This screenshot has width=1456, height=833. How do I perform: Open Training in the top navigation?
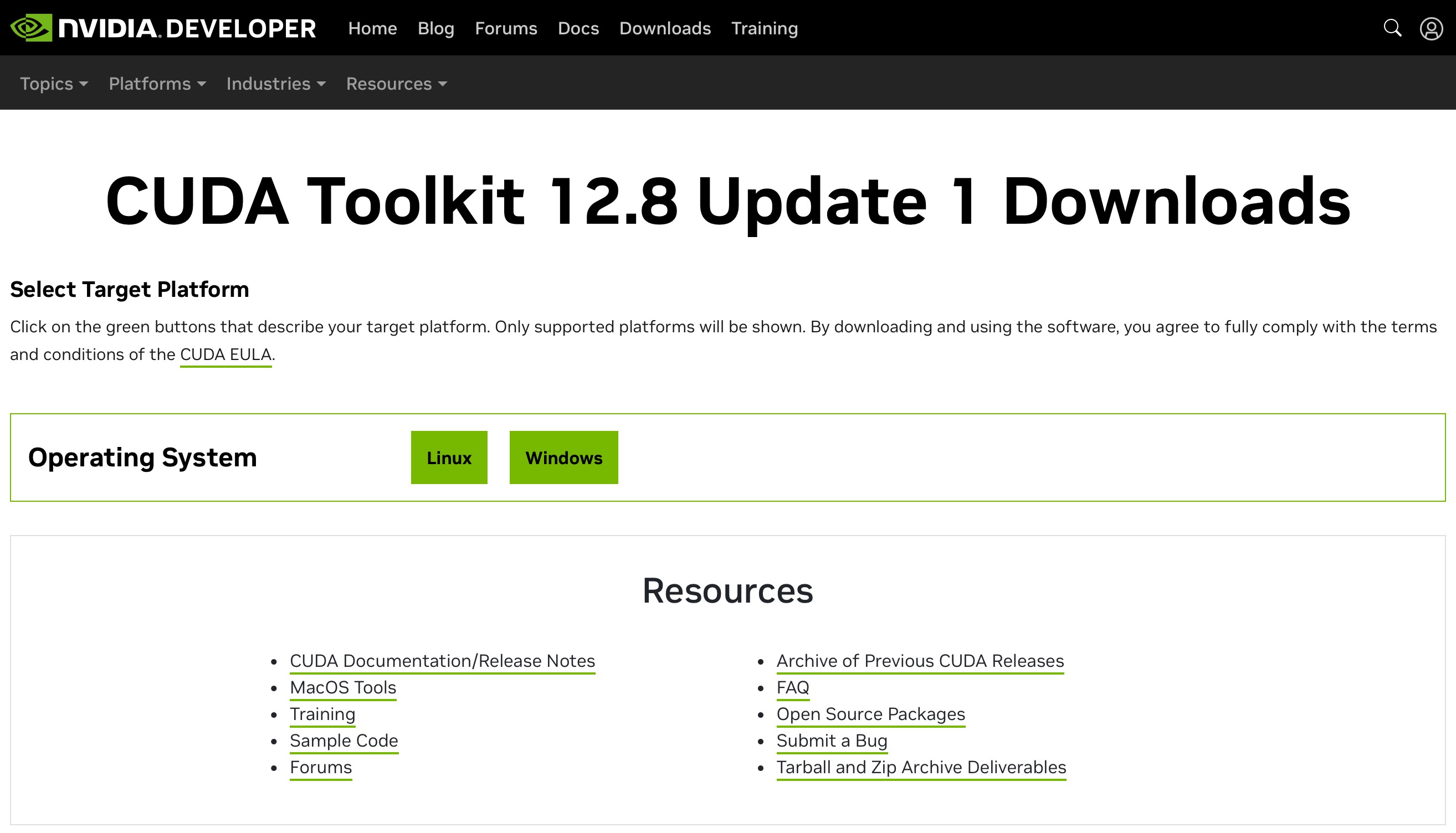[x=765, y=28]
